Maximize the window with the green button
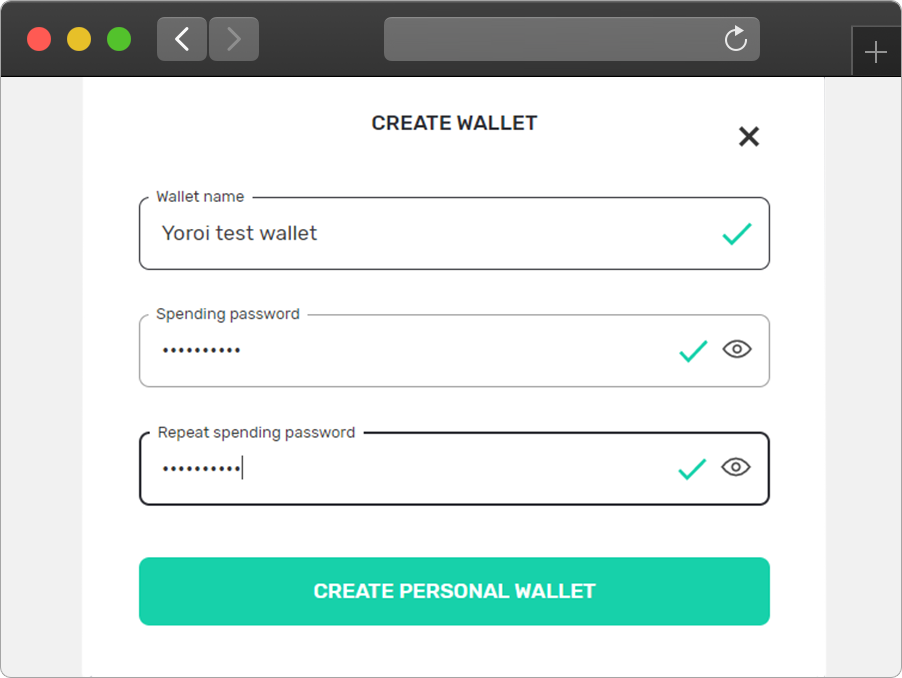This screenshot has height=678, width=902. (119, 39)
